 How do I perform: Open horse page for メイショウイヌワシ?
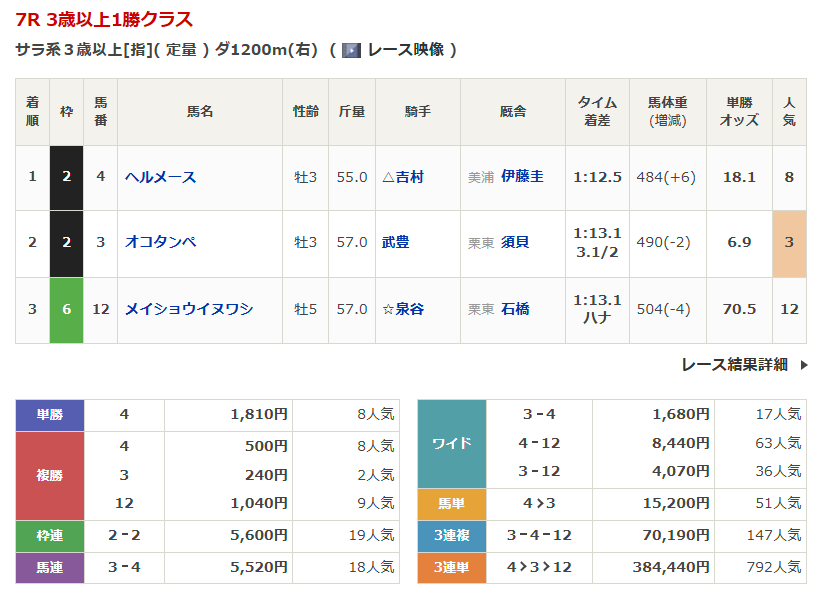pyautogui.click(x=189, y=309)
